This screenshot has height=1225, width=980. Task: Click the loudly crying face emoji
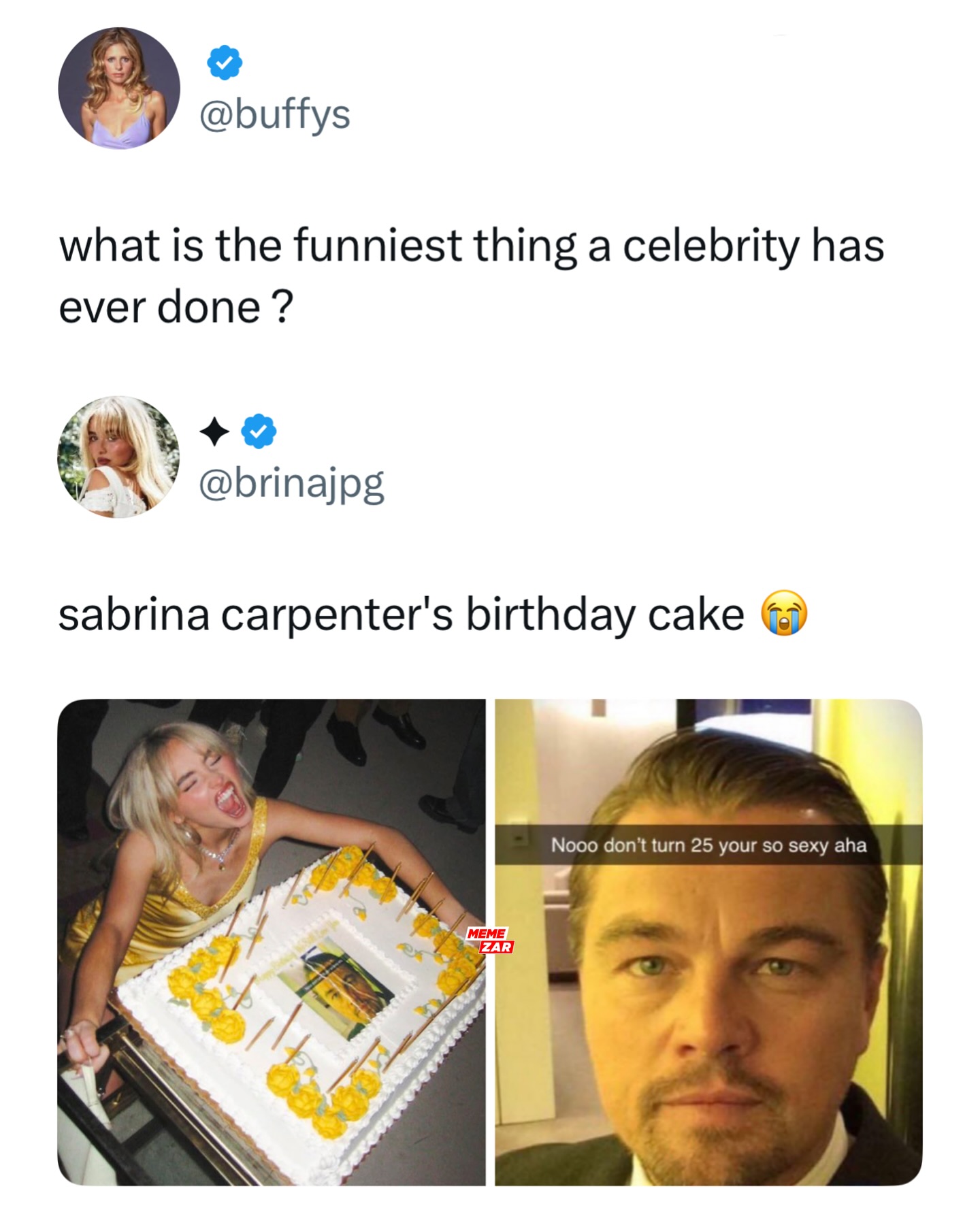pos(783,613)
